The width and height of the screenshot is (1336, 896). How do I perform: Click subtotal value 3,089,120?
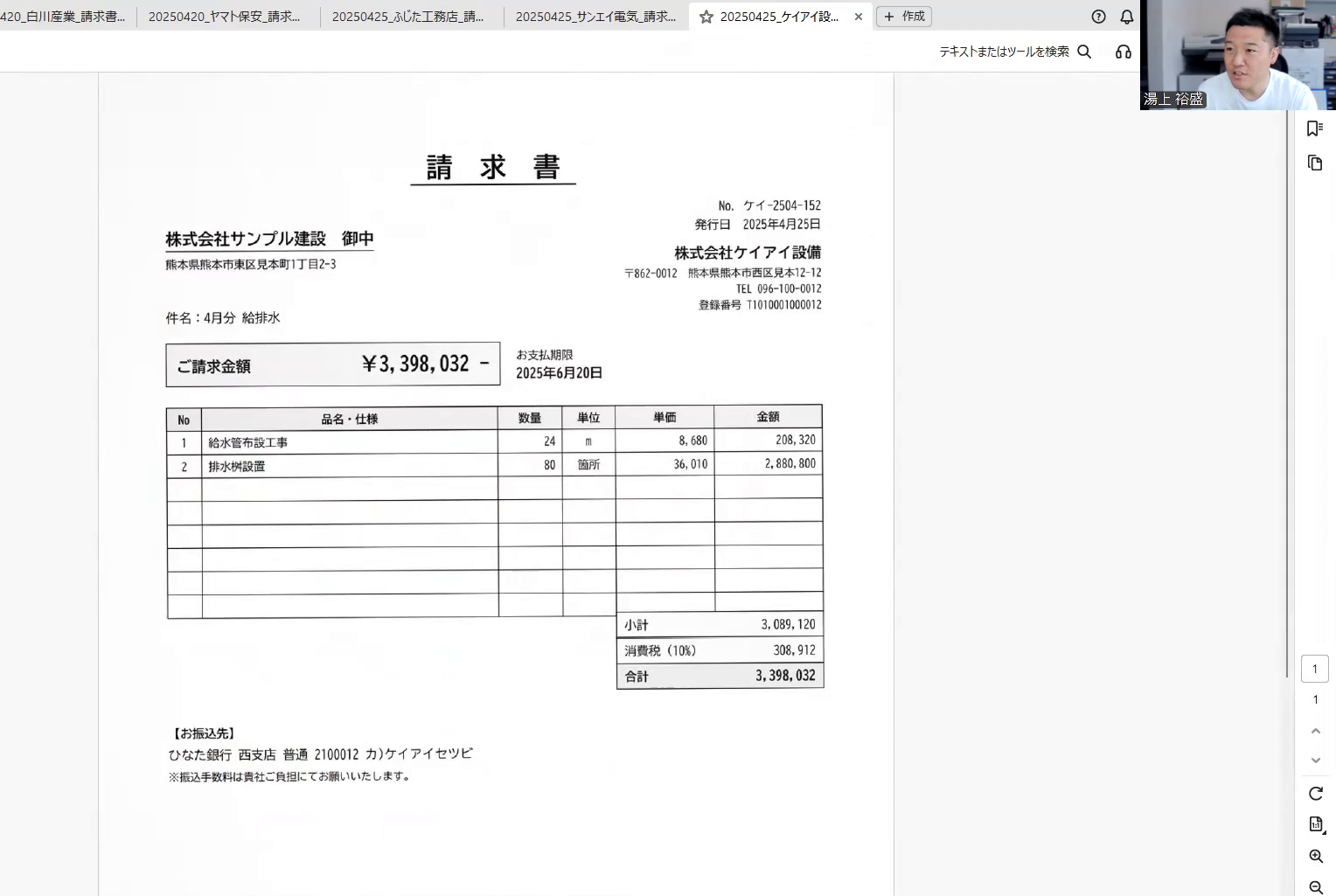pyautogui.click(x=788, y=624)
